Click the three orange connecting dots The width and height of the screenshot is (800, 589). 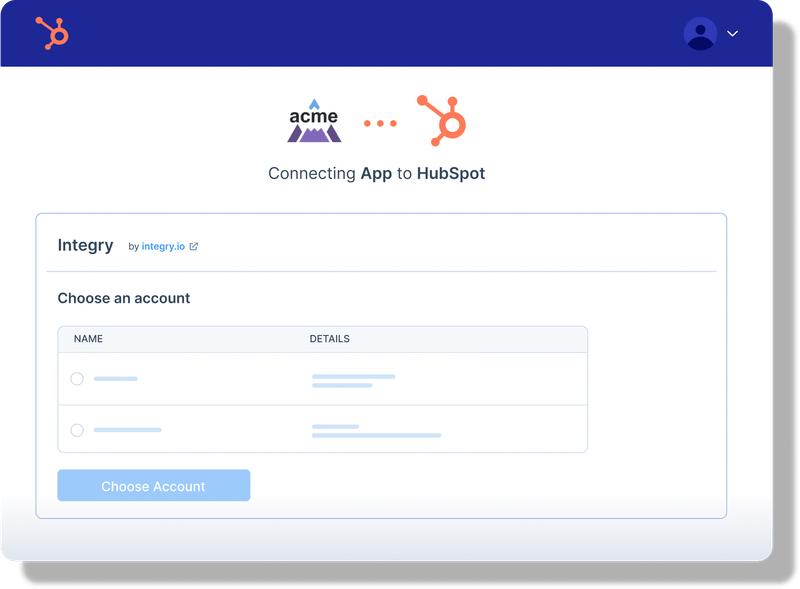(x=380, y=124)
